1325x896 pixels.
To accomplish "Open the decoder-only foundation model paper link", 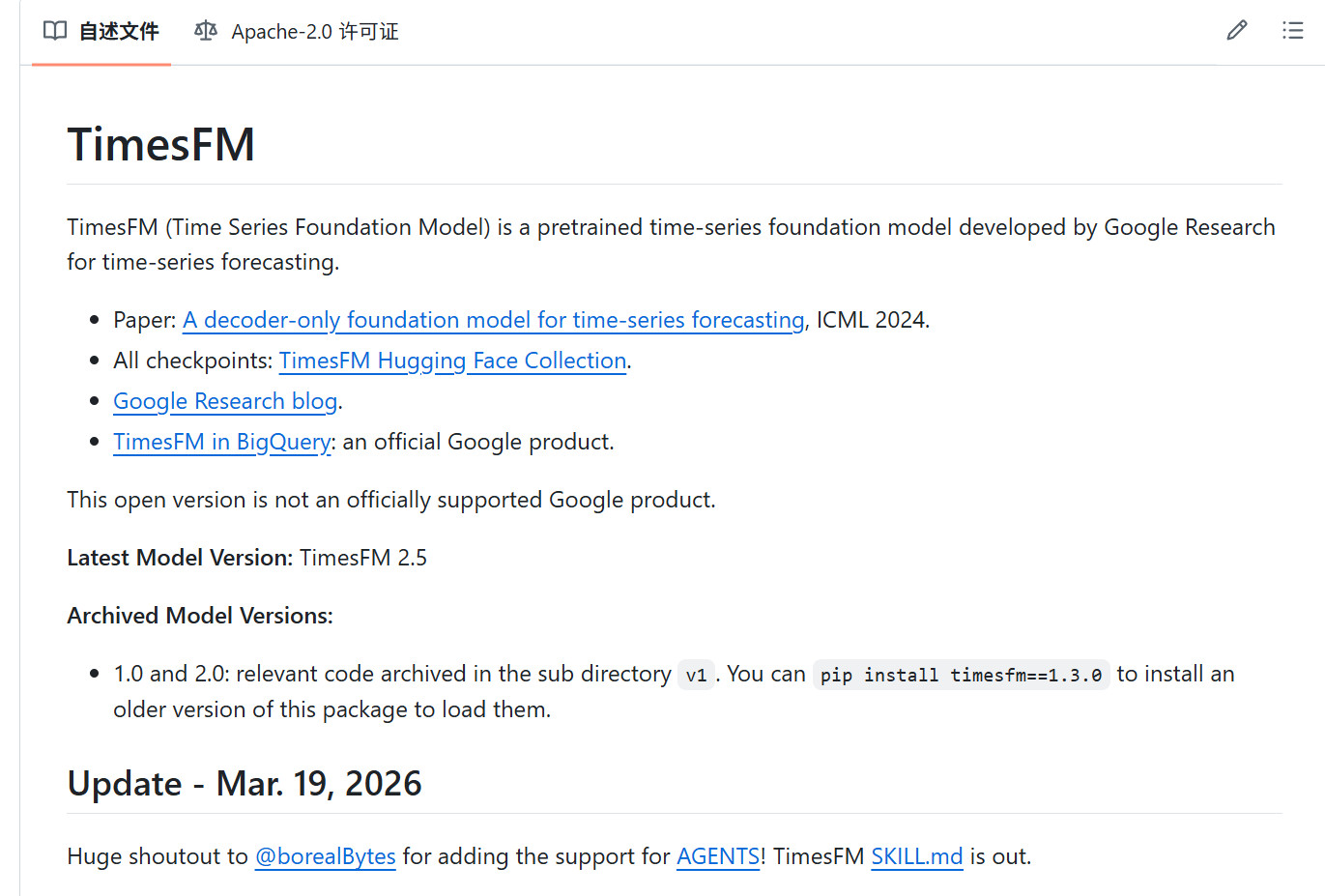I will [493, 320].
